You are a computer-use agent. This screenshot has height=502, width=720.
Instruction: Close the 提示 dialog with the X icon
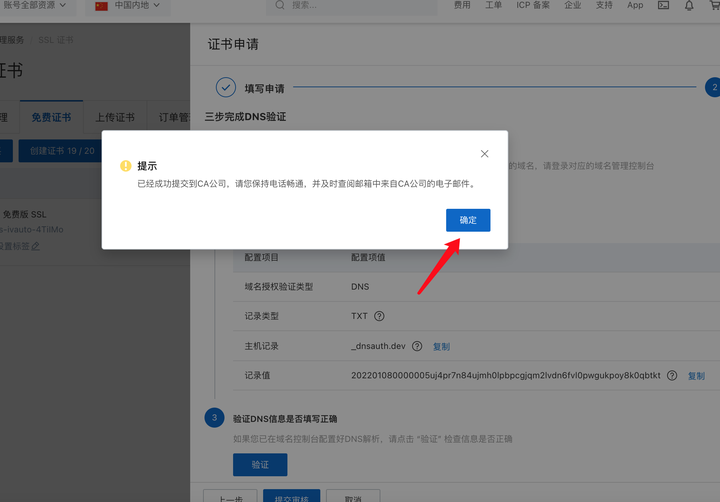click(x=484, y=154)
